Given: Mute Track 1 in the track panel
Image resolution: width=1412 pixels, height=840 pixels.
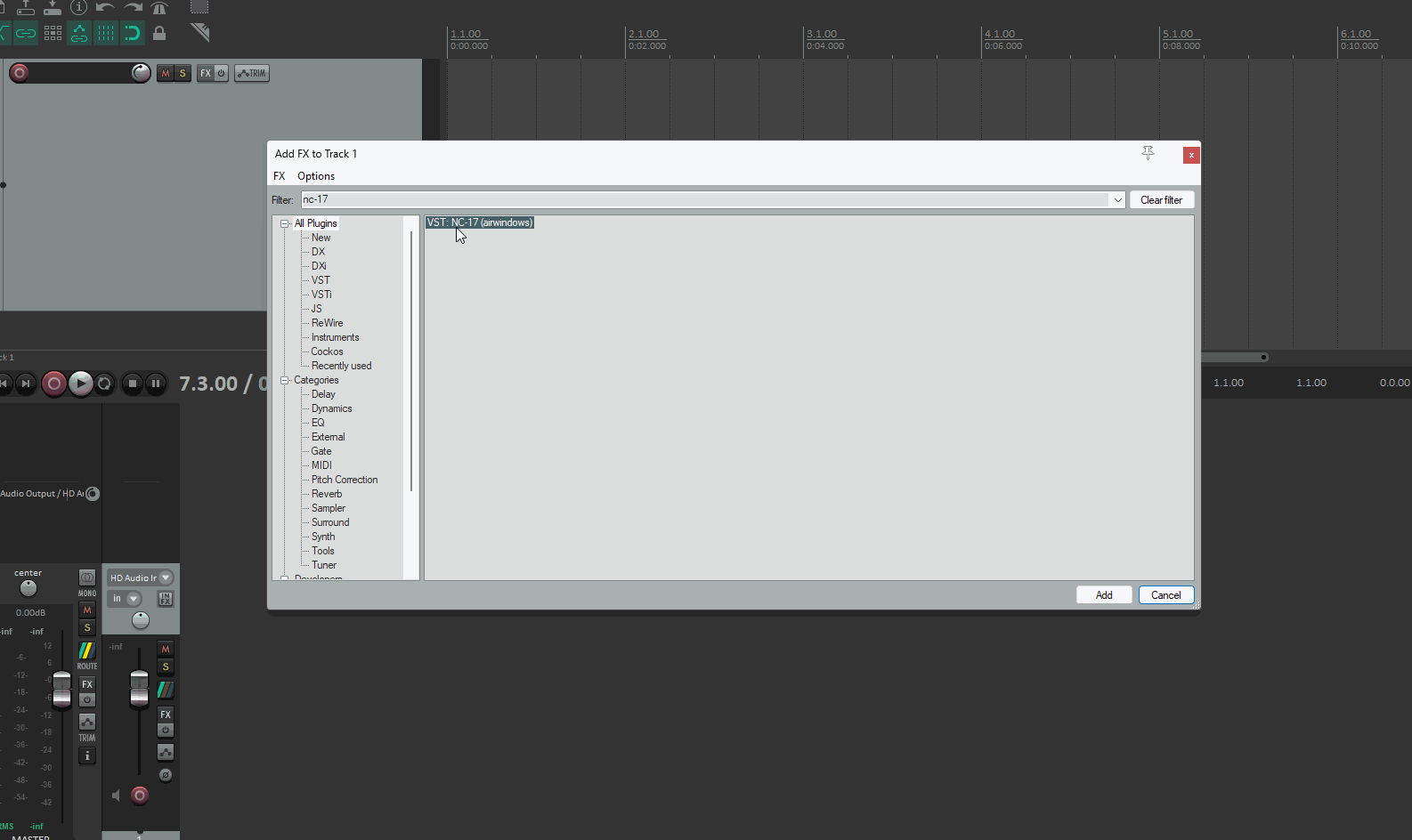Looking at the screenshot, I should coord(165,73).
